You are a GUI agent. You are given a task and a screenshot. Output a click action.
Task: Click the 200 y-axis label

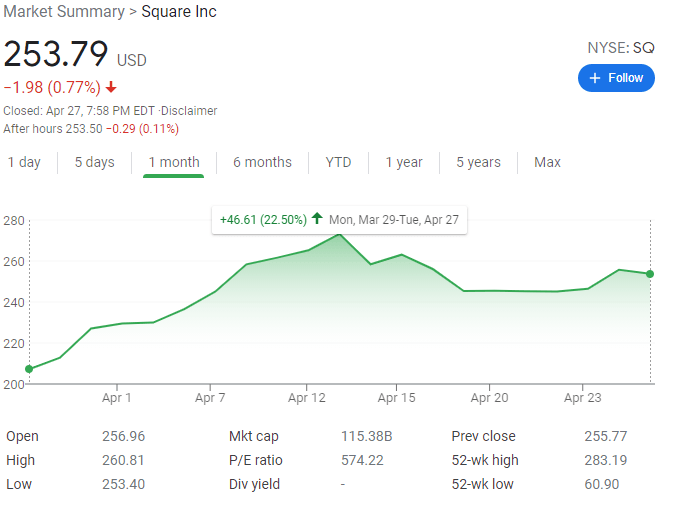tap(14, 384)
